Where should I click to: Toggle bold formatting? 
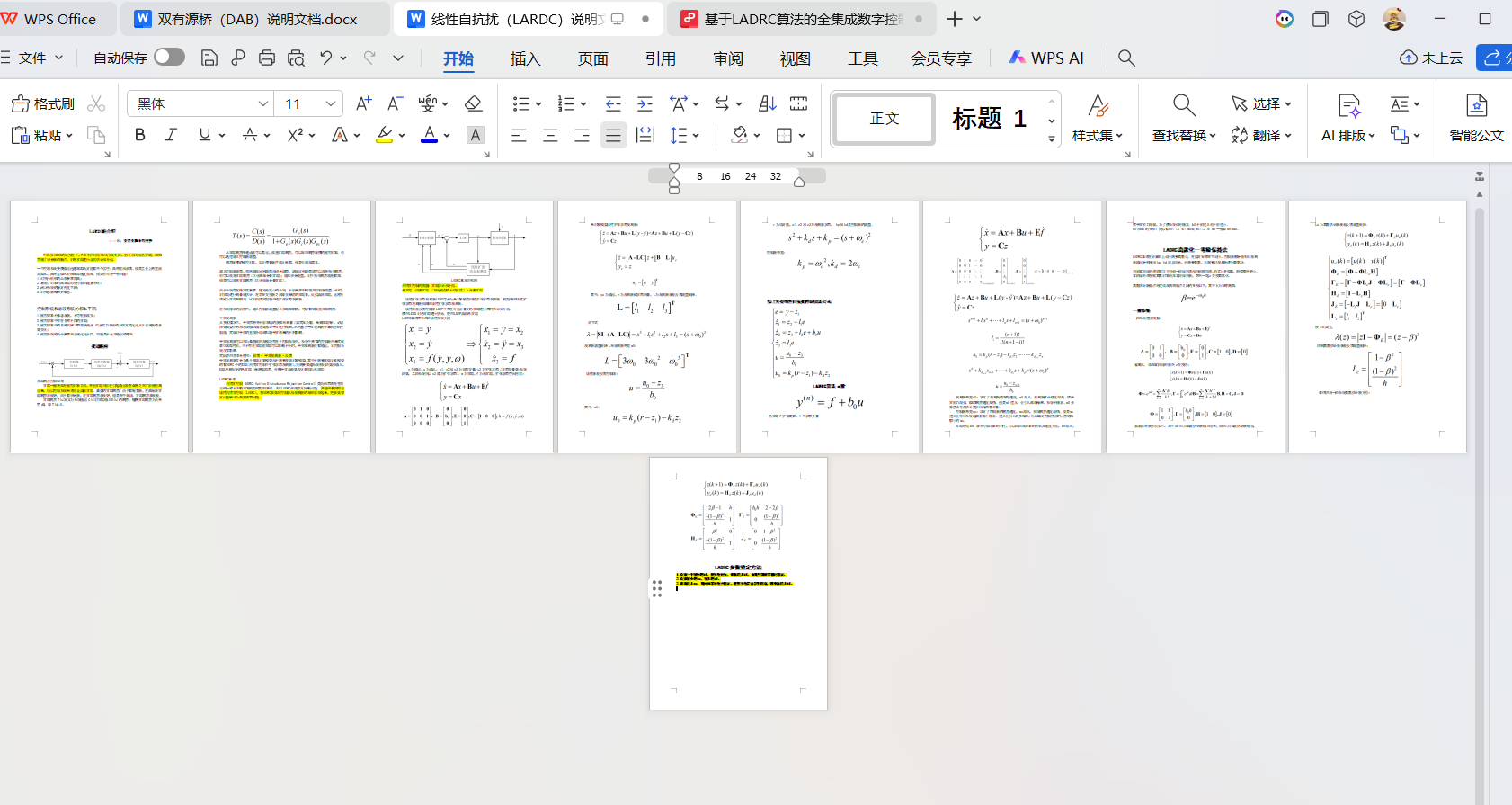click(140, 135)
